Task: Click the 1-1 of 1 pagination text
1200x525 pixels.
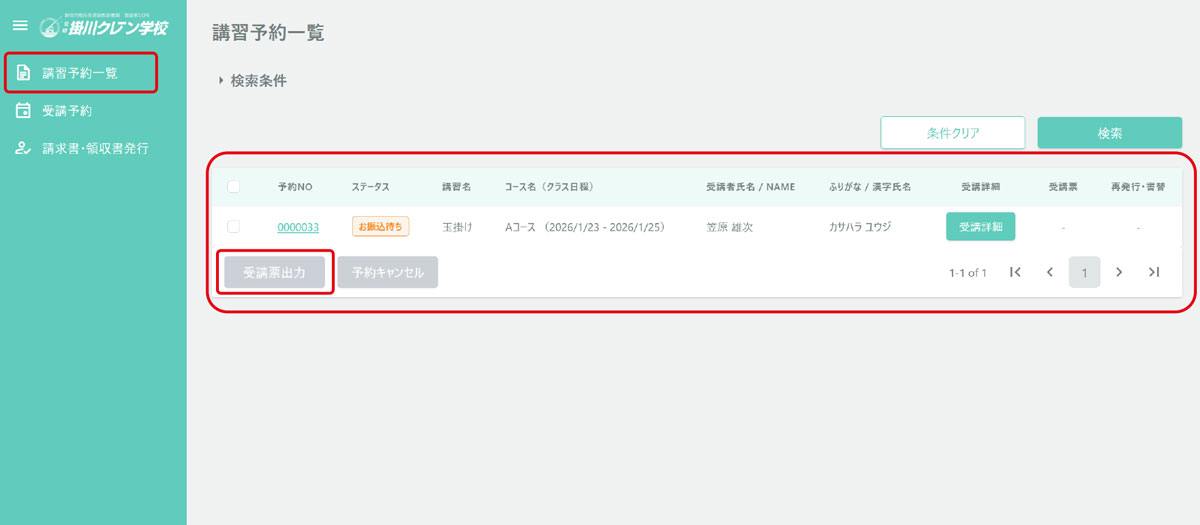Action: coord(968,272)
